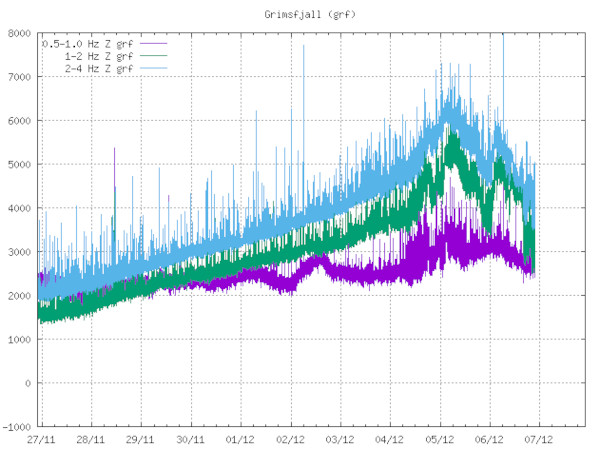This screenshot has width=600, height=449.
Task: Click the 05/12 date tick label
Action: coord(440,438)
